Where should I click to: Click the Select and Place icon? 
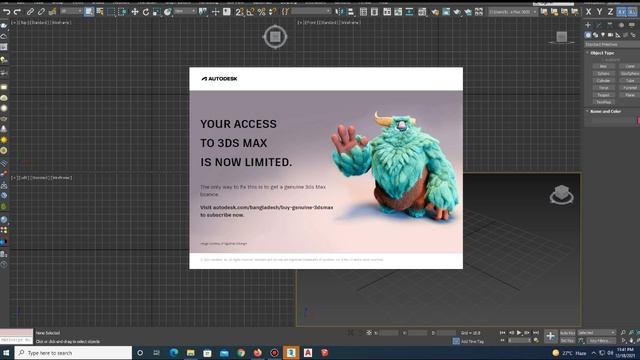[x=167, y=12]
